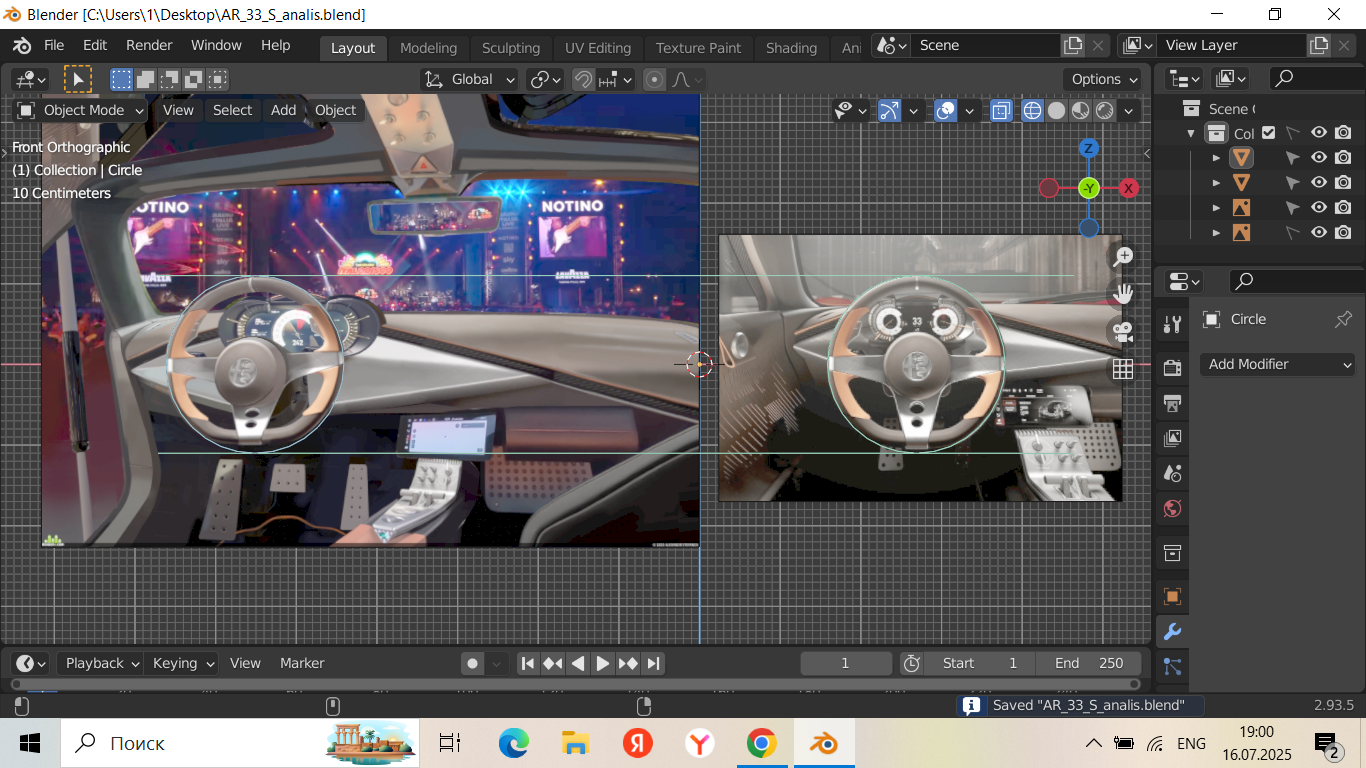Image resolution: width=1366 pixels, height=768 pixels.
Task: Open the Object Mode dropdown
Action: point(81,110)
